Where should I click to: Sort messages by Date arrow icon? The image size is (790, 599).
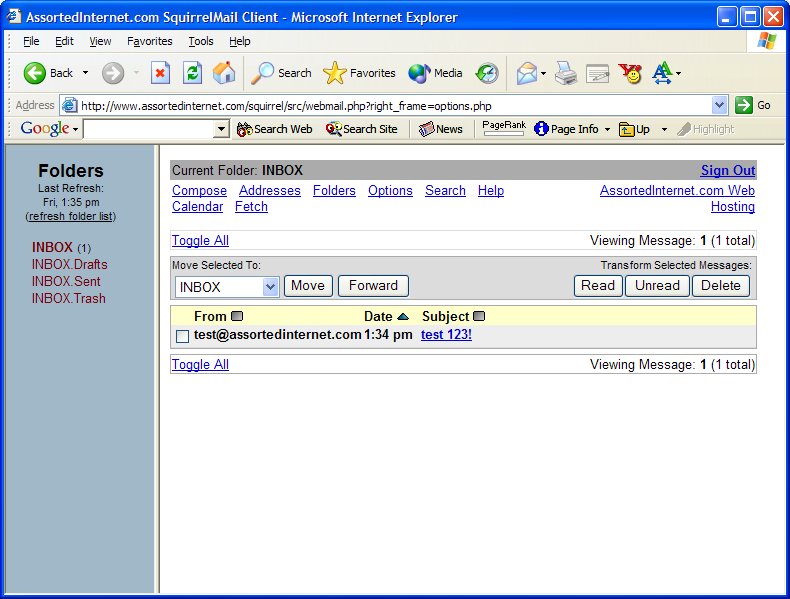tap(403, 316)
